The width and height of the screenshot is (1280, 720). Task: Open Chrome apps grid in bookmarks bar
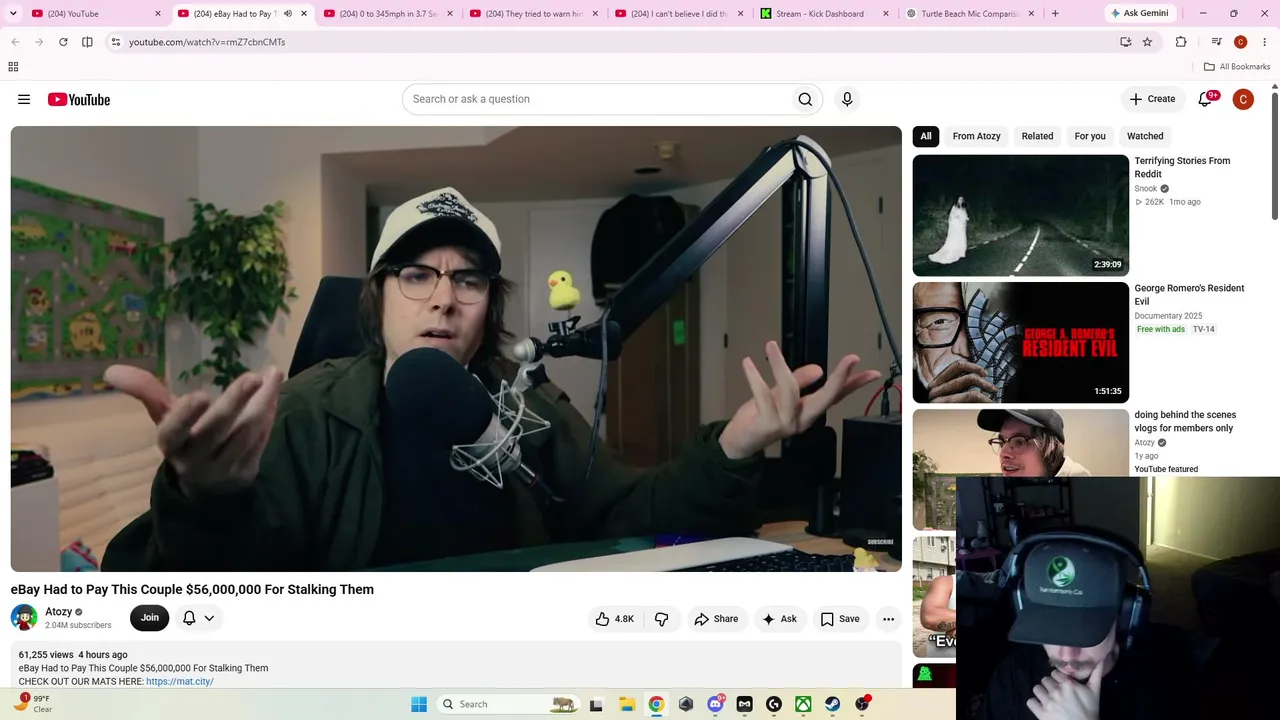point(13,67)
